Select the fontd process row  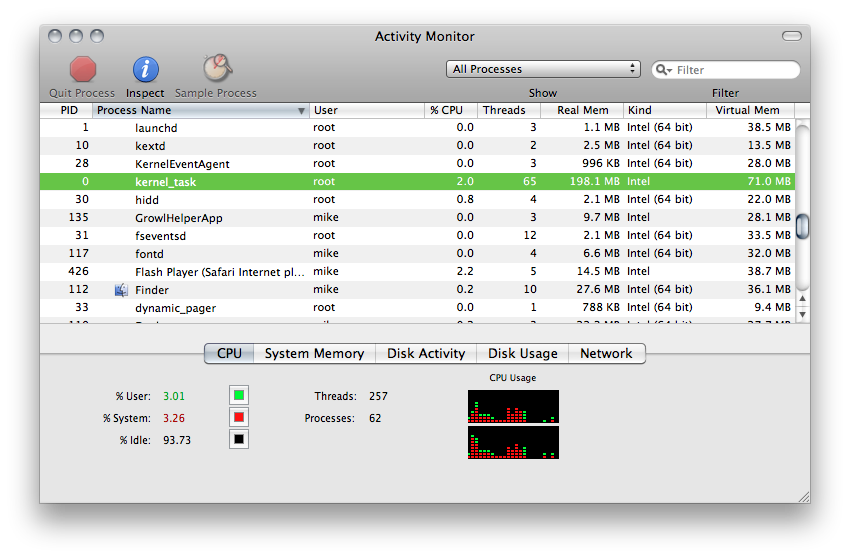(x=417, y=253)
